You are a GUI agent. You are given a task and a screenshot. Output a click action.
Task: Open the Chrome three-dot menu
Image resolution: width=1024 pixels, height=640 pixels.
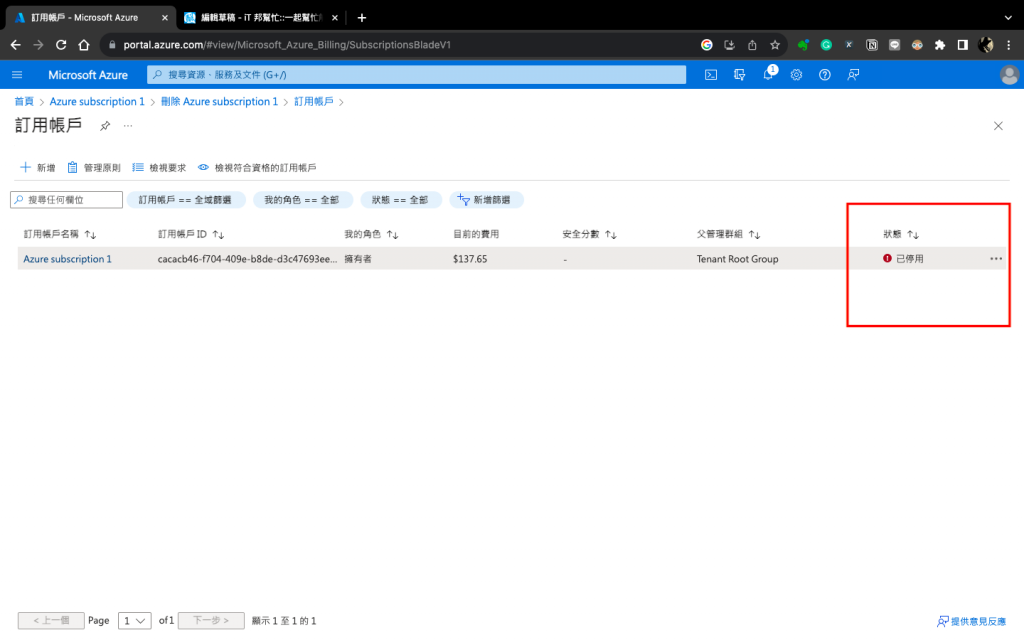(x=1009, y=44)
